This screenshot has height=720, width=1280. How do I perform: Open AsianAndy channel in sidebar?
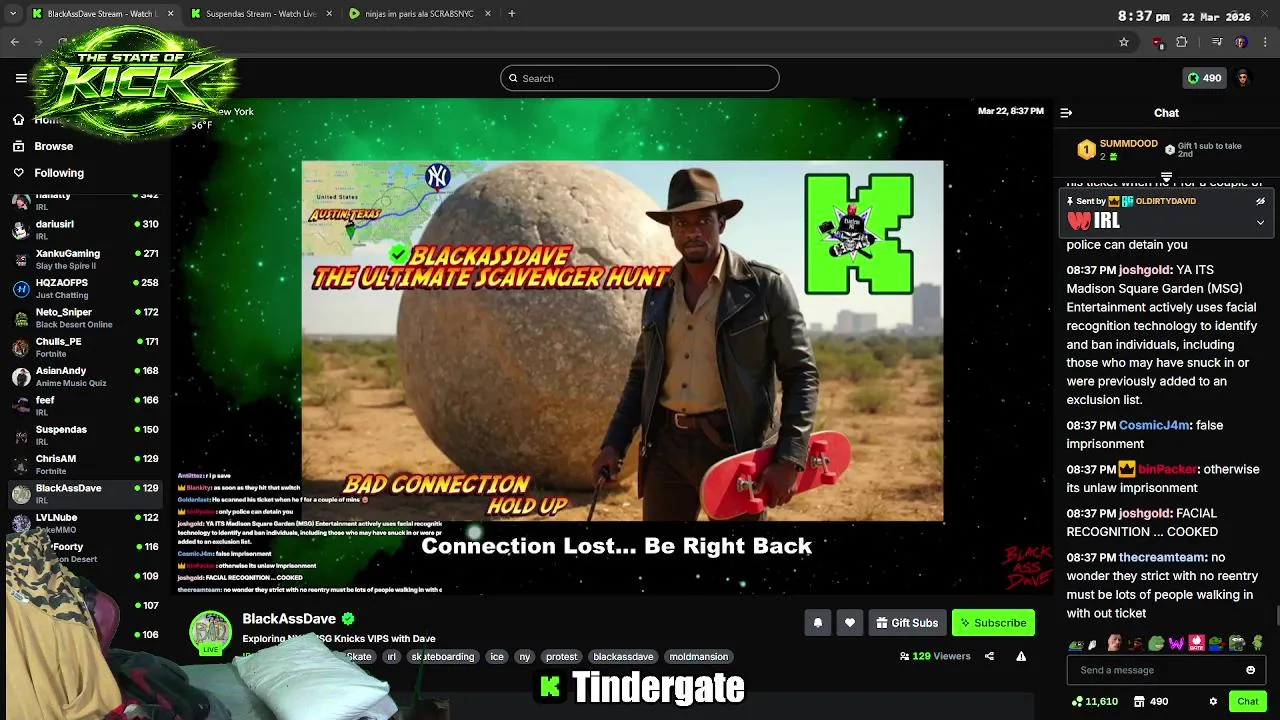(x=85, y=376)
